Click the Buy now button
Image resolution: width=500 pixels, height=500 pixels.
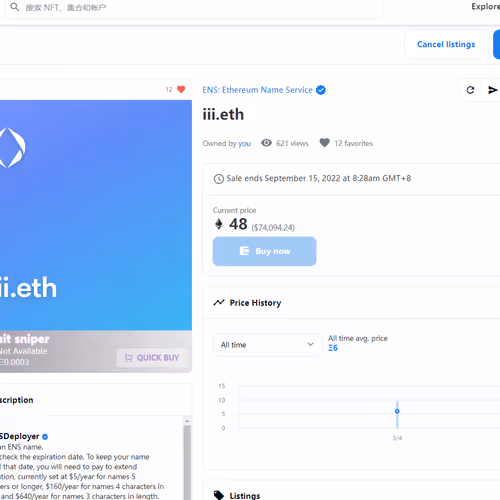pyautogui.click(x=265, y=251)
